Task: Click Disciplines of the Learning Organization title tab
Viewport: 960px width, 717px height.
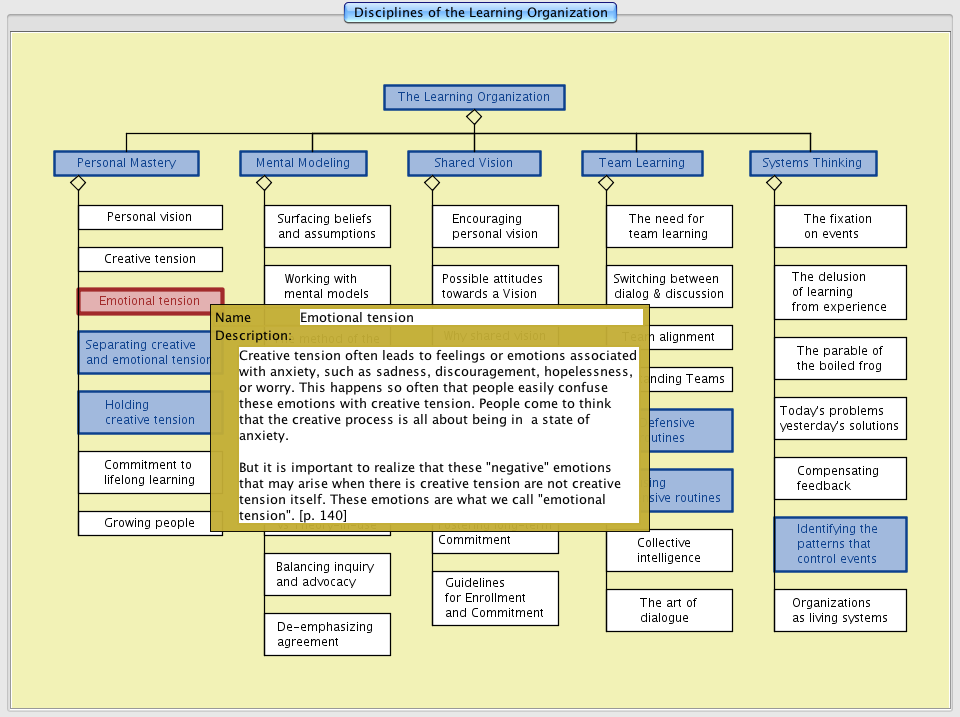Action: [480, 13]
